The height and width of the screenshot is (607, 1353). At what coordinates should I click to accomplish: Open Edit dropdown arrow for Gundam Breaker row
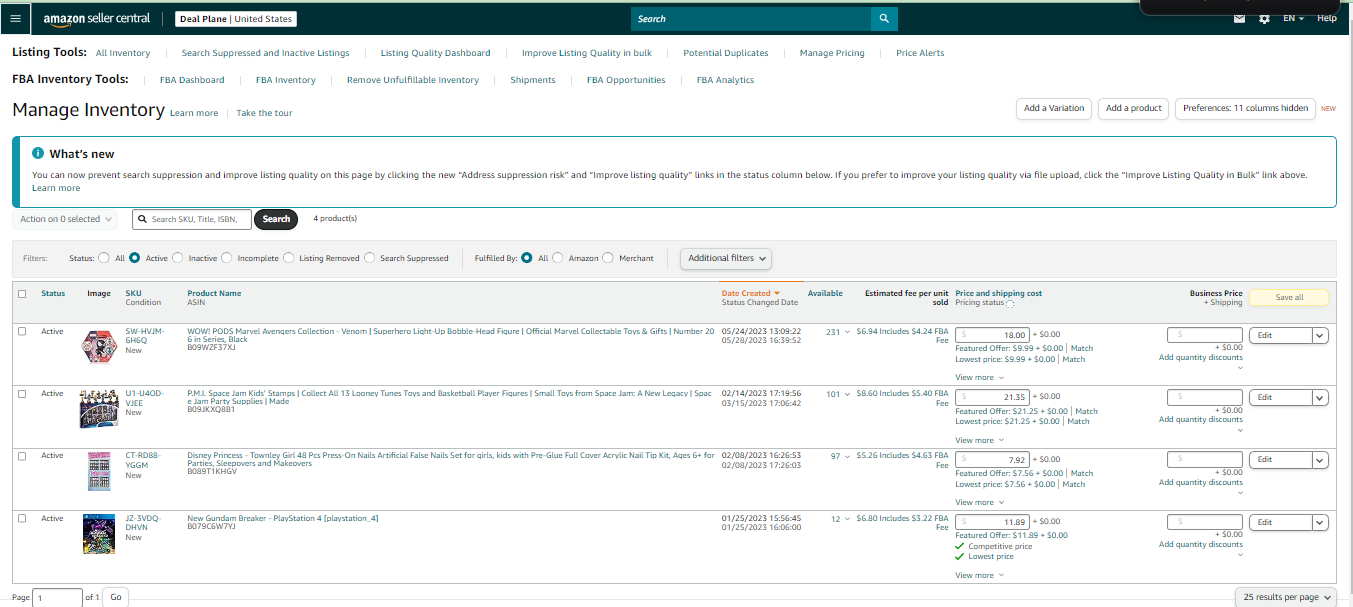pyautogui.click(x=1320, y=522)
